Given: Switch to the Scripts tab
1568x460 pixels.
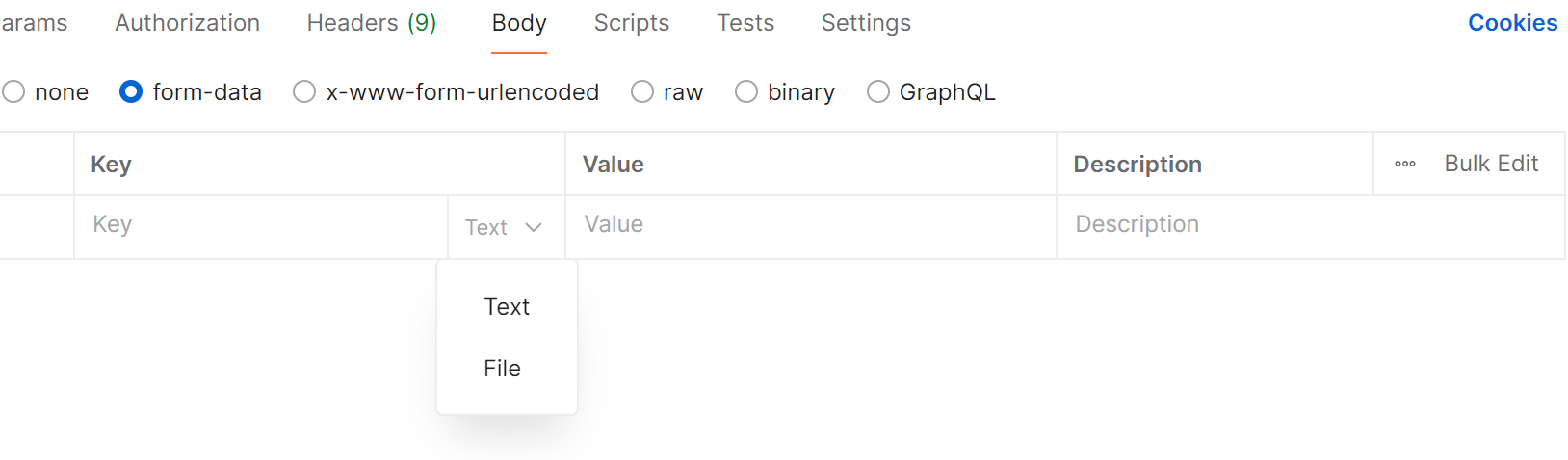Looking at the screenshot, I should [x=632, y=23].
